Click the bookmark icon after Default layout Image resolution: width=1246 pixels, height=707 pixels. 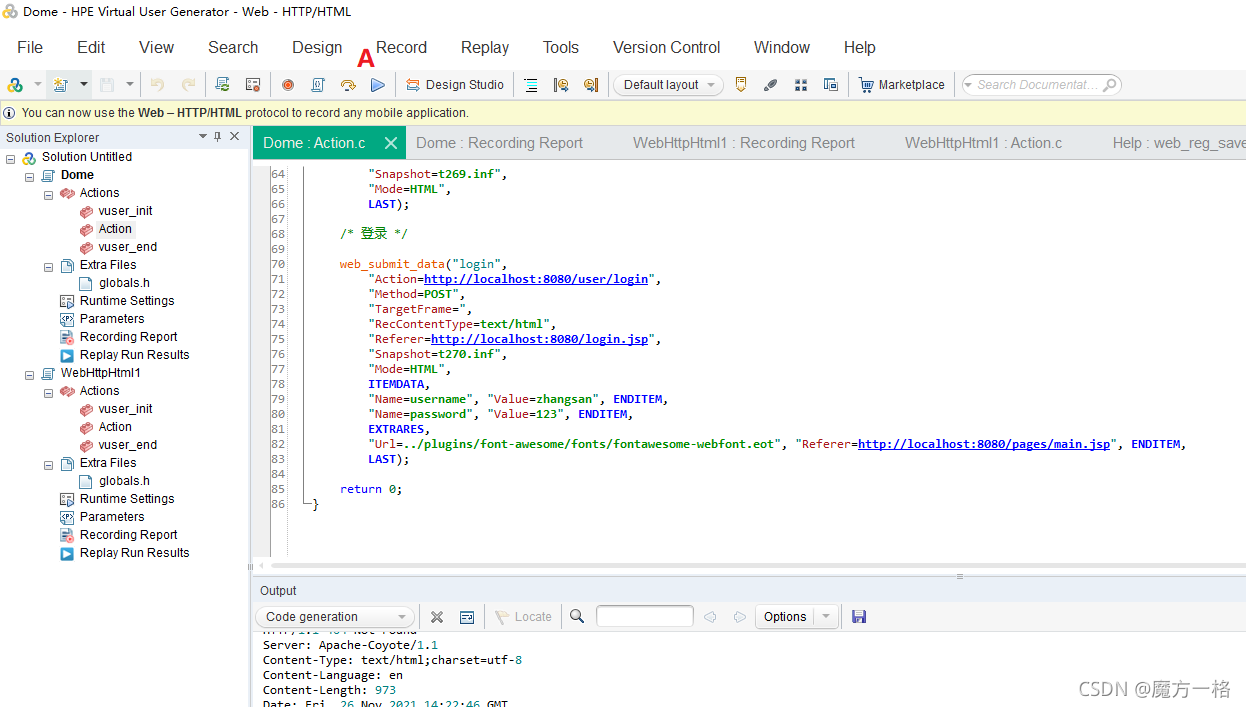pyautogui.click(x=741, y=85)
